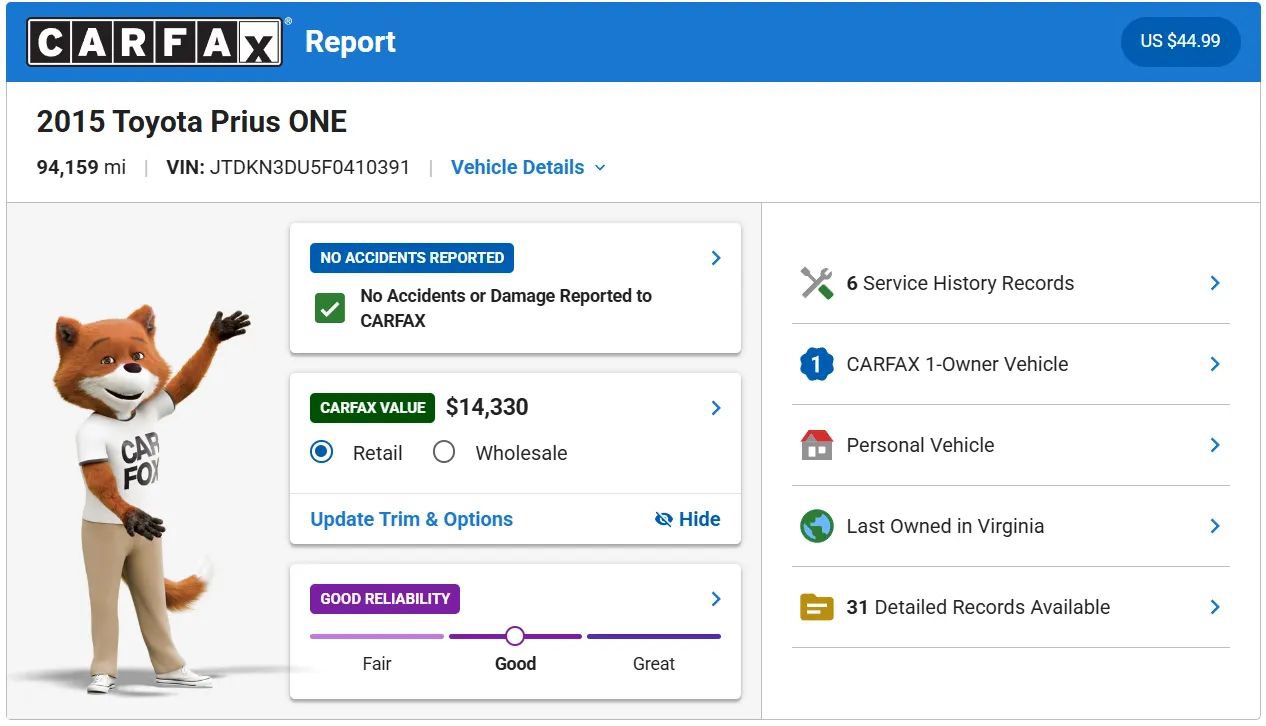Click the folder Detailed Records icon

point(817,607)
